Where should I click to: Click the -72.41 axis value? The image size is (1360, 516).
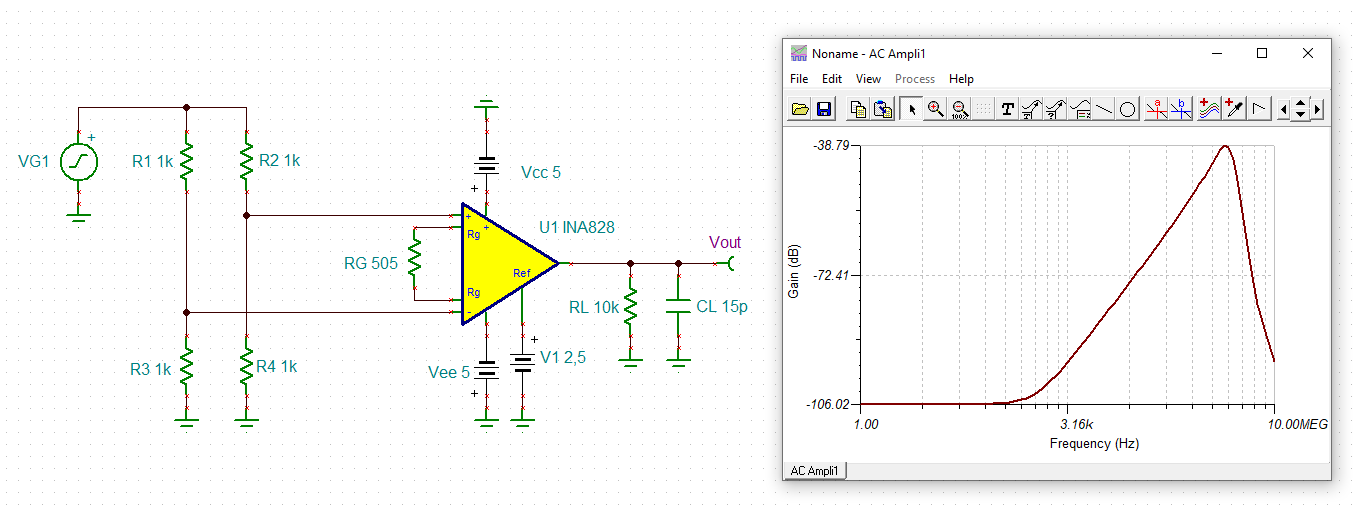(832, 275)
